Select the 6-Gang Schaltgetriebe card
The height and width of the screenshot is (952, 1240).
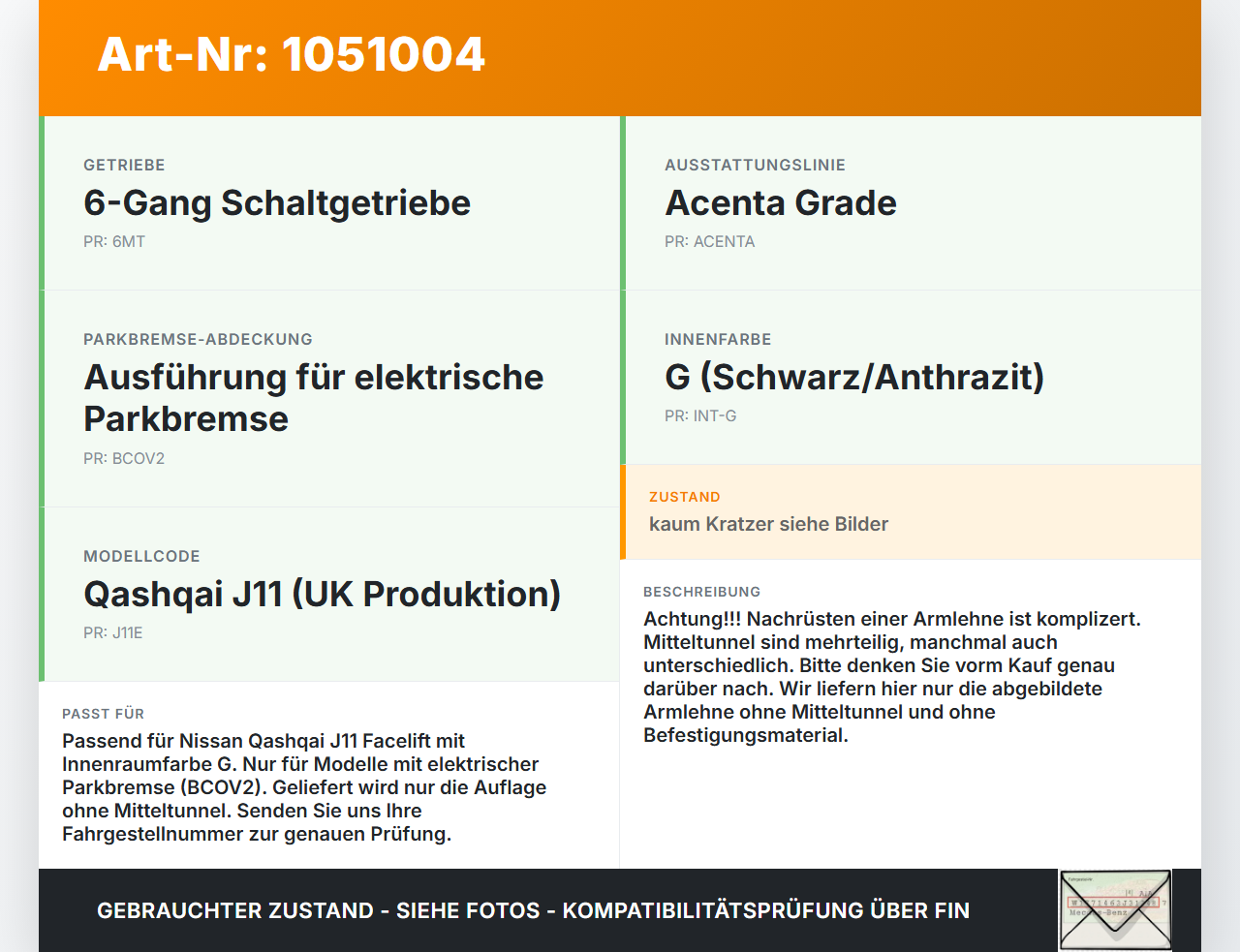pos(329,203)
